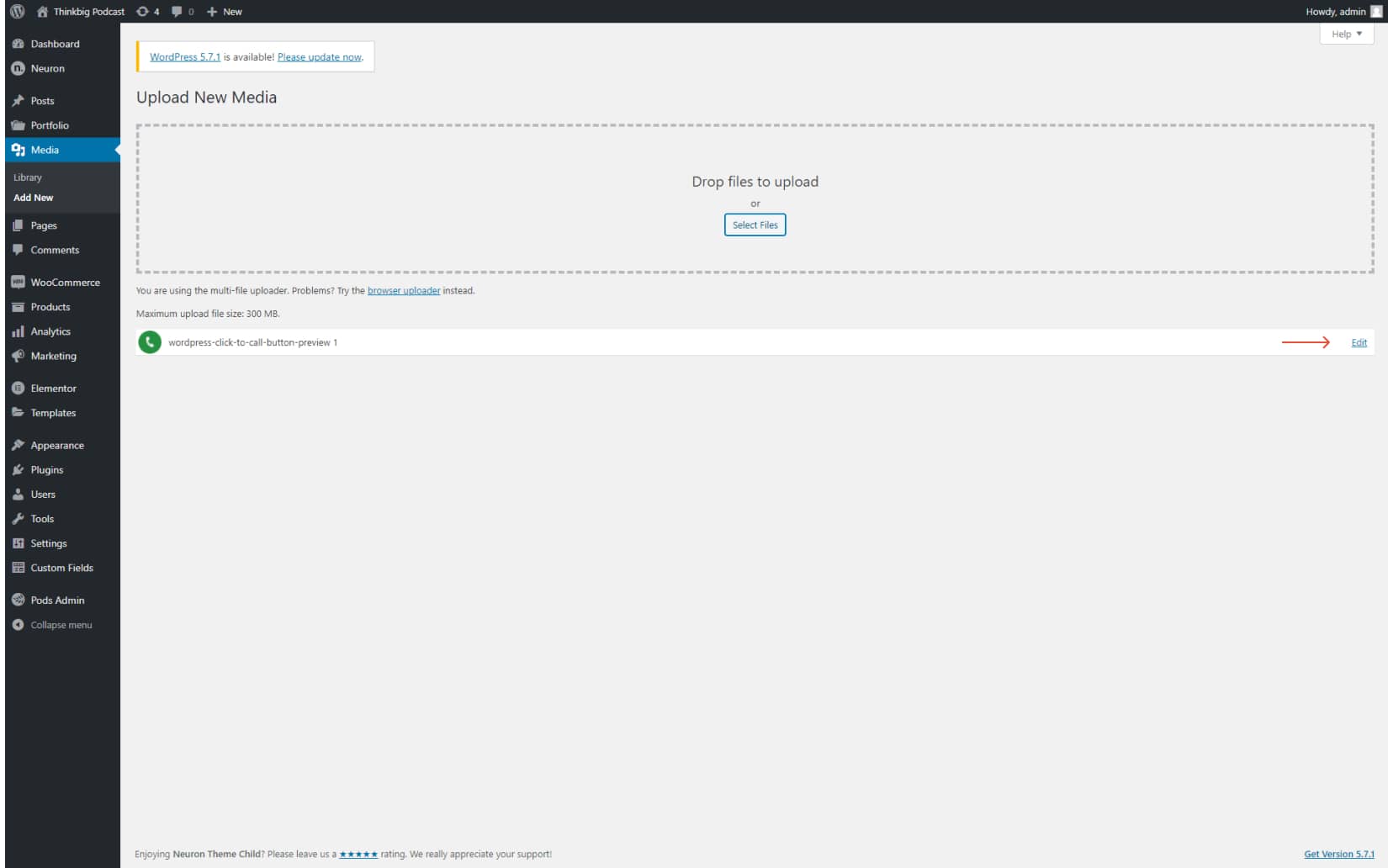1388x868 pixels.
Task: Open Custom Fields using its grid icon
Action: coord(18,568)
